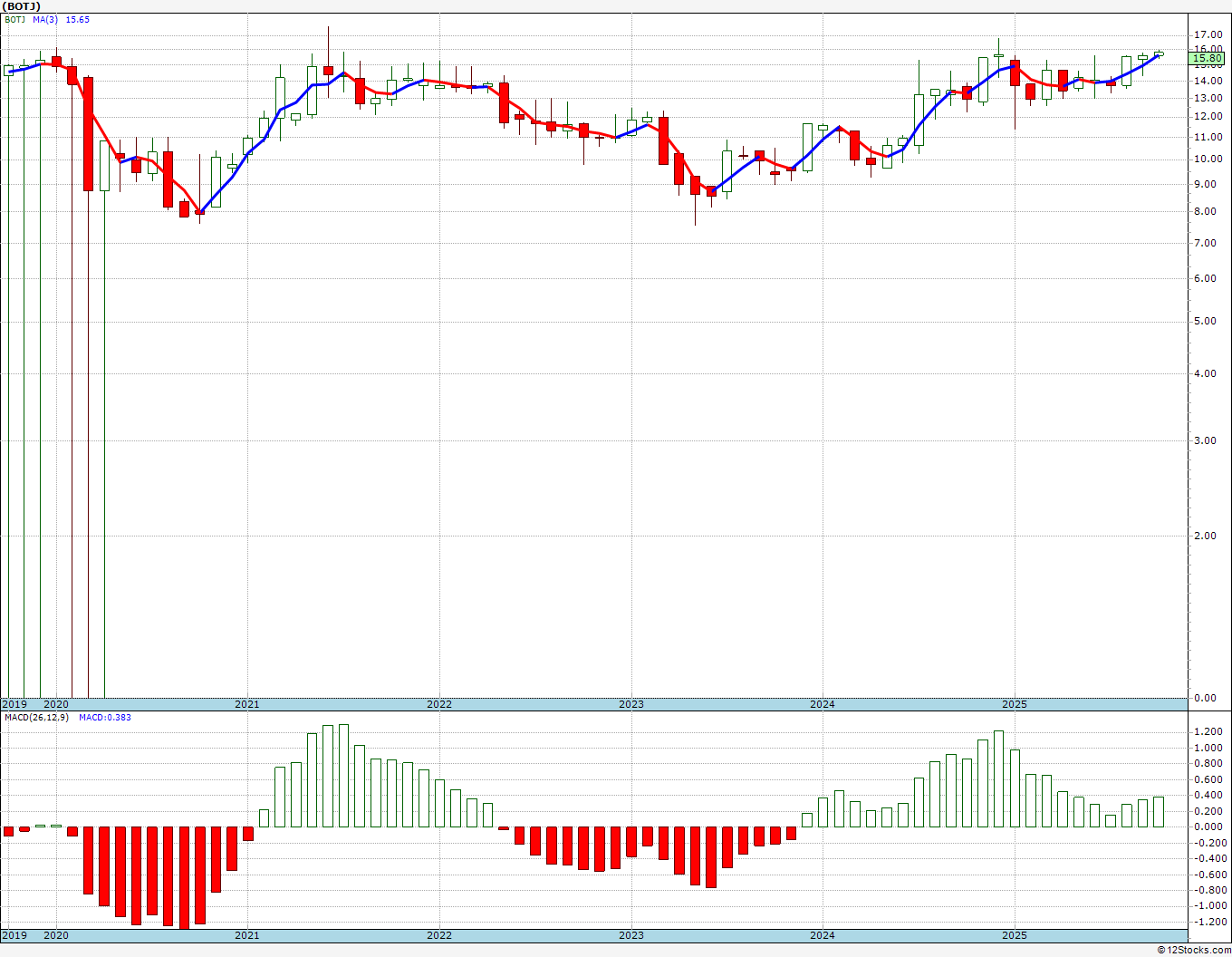Image resolution: width=1232 pixels, height=957 pixels.
Task: Open the 12Stocks.com copyright link
Action: [1194, 950]
